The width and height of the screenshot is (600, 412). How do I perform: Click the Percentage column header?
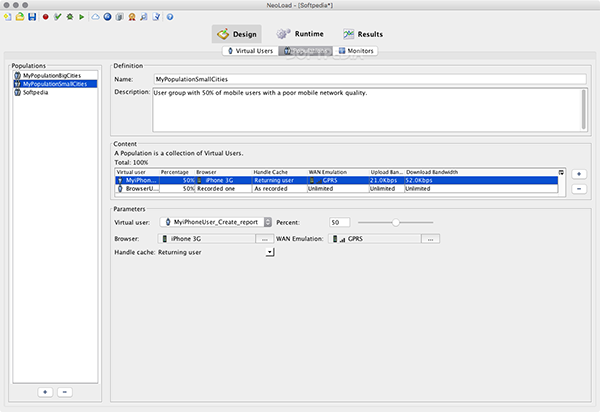pyautogui.click(x=177, y=172)
